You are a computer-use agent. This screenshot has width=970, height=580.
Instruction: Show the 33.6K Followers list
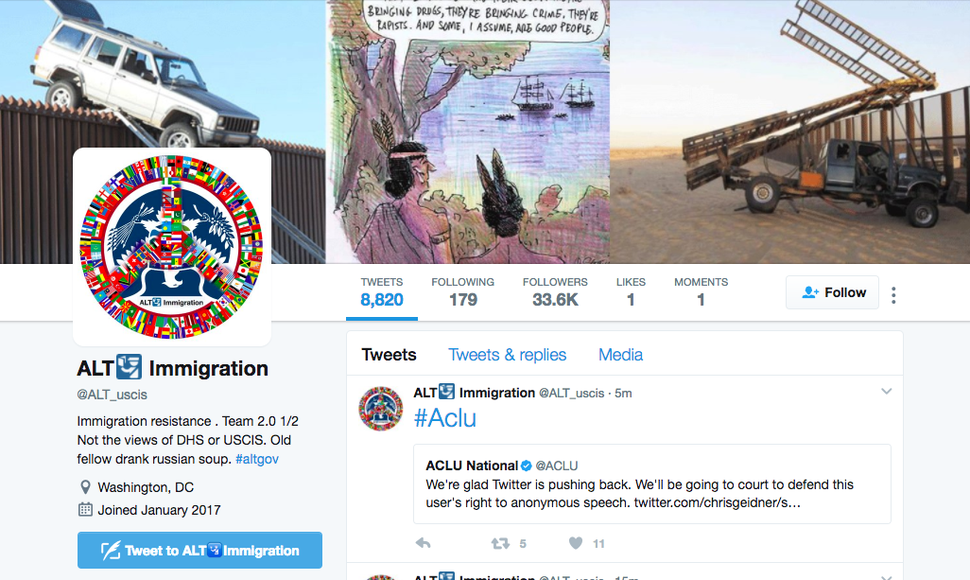555,292
